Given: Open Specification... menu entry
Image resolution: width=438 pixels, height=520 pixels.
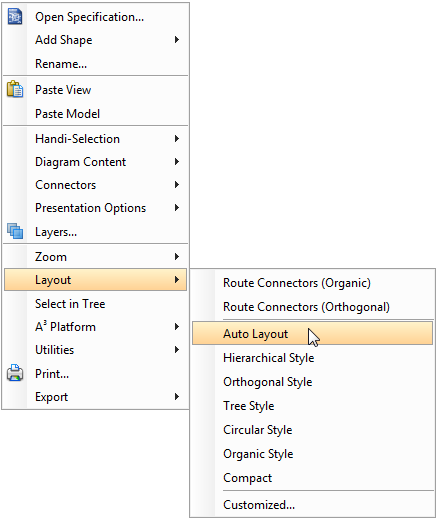Looking at the screenshot, I should pos(95,17).
